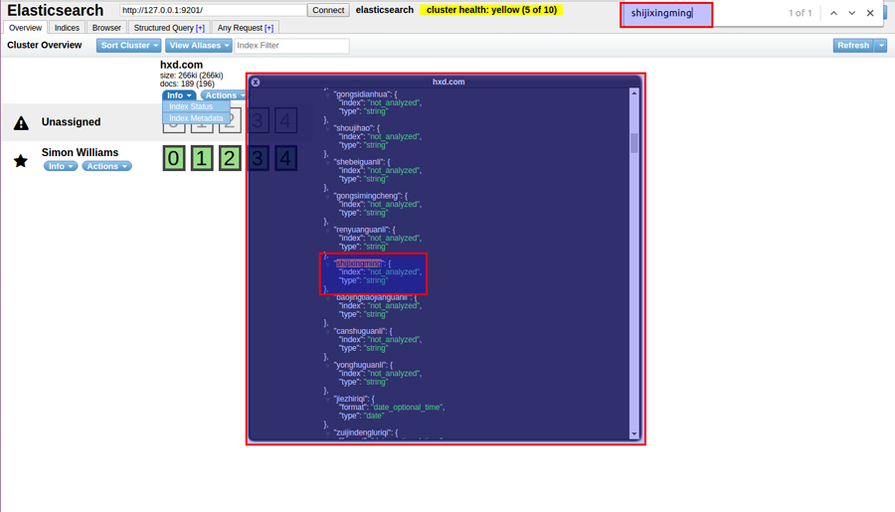Collapse the jiezhiriqi JSON node
Image resolution: width=895 pixels, height=512 pixels.
tap(328, 399)
